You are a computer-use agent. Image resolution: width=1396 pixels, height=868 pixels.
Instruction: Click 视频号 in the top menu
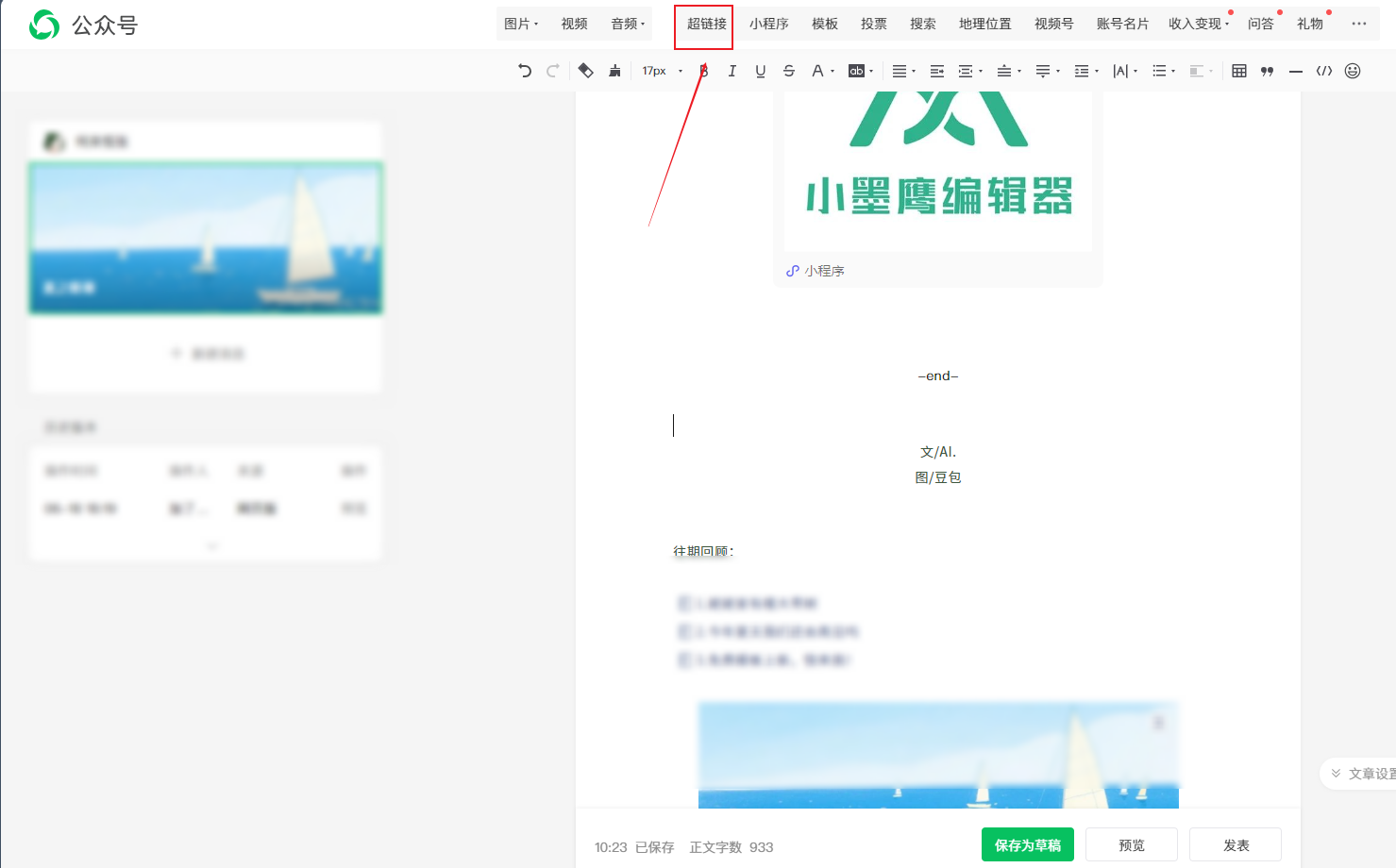(1053, 24)
